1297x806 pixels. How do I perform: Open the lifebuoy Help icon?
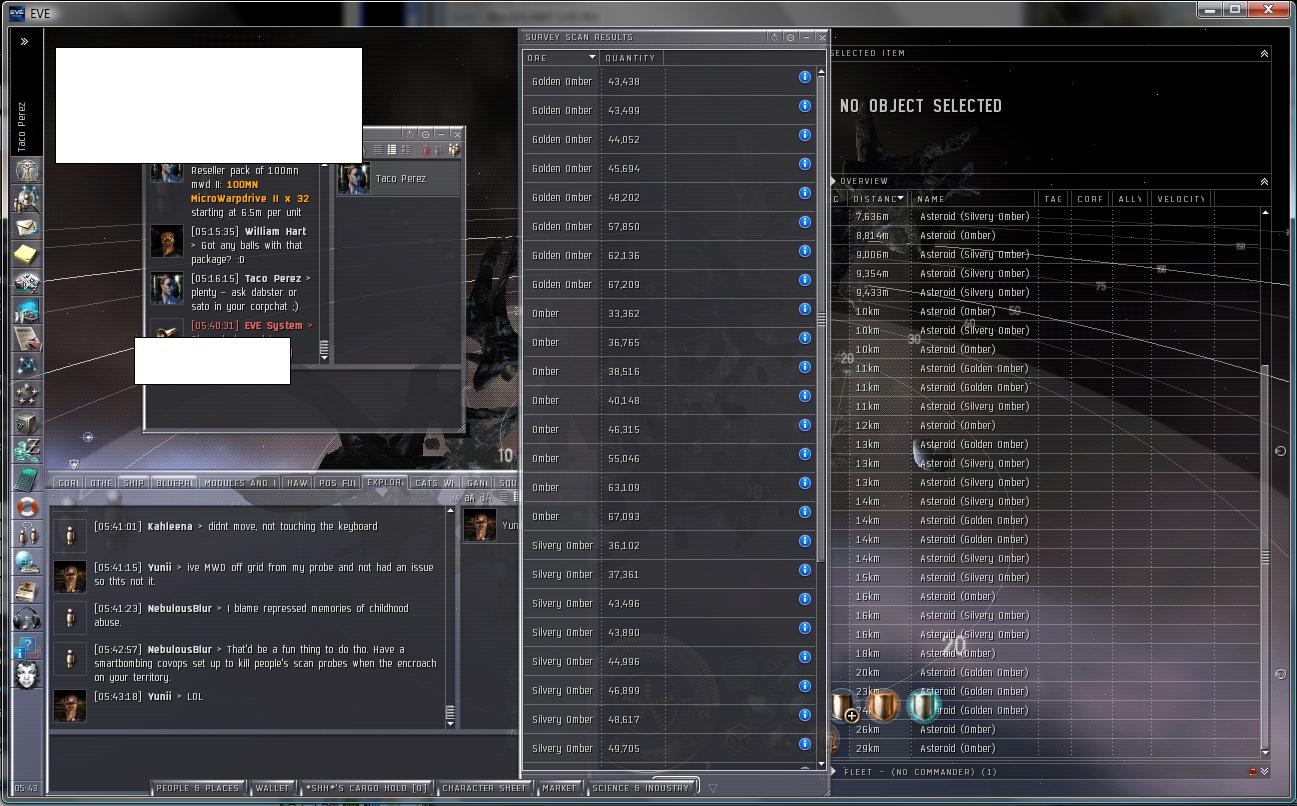26,507
